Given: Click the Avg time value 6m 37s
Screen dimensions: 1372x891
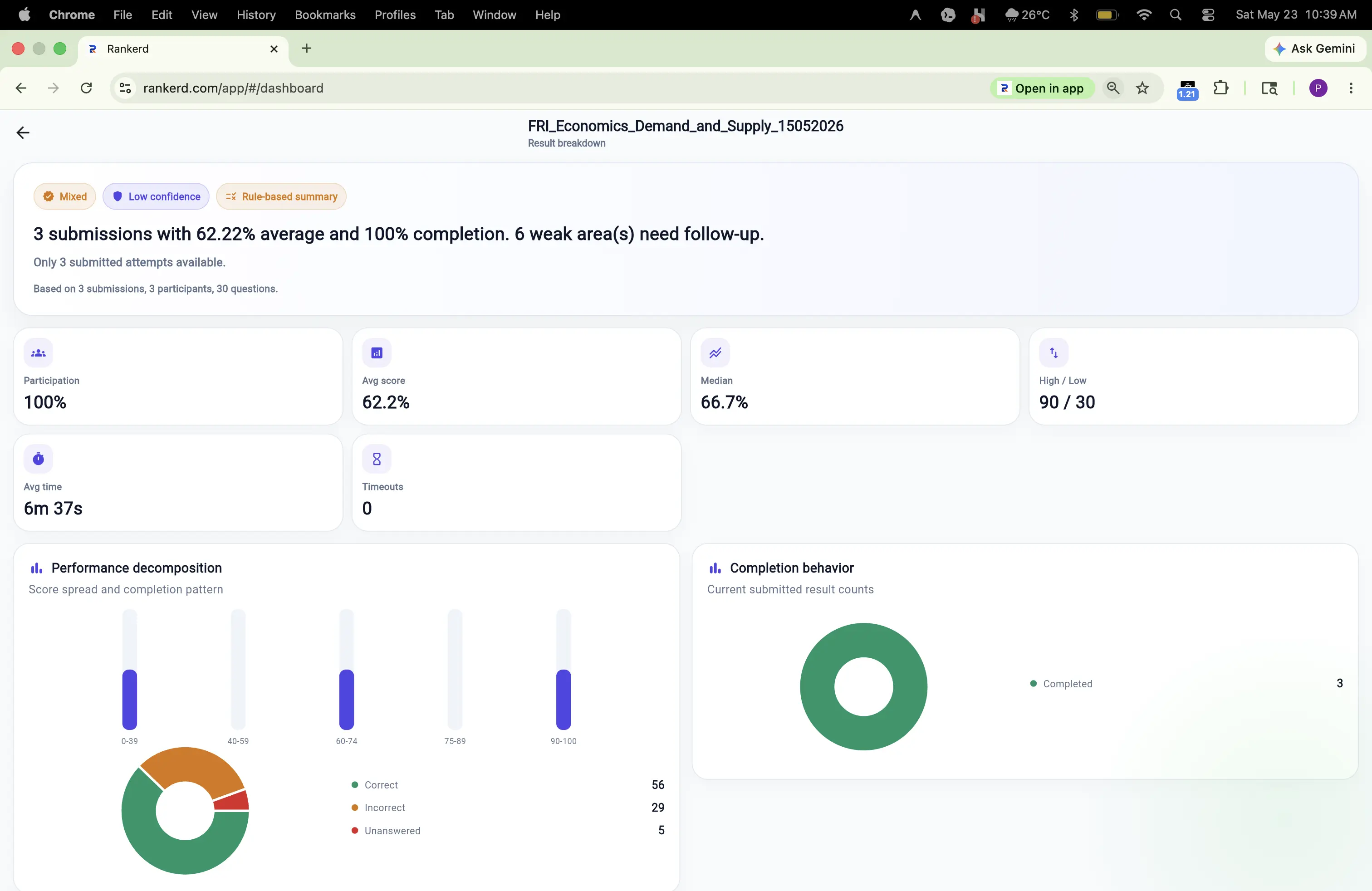Looking at the screenshot, I should pyautogui.click(x=53, y=508).
